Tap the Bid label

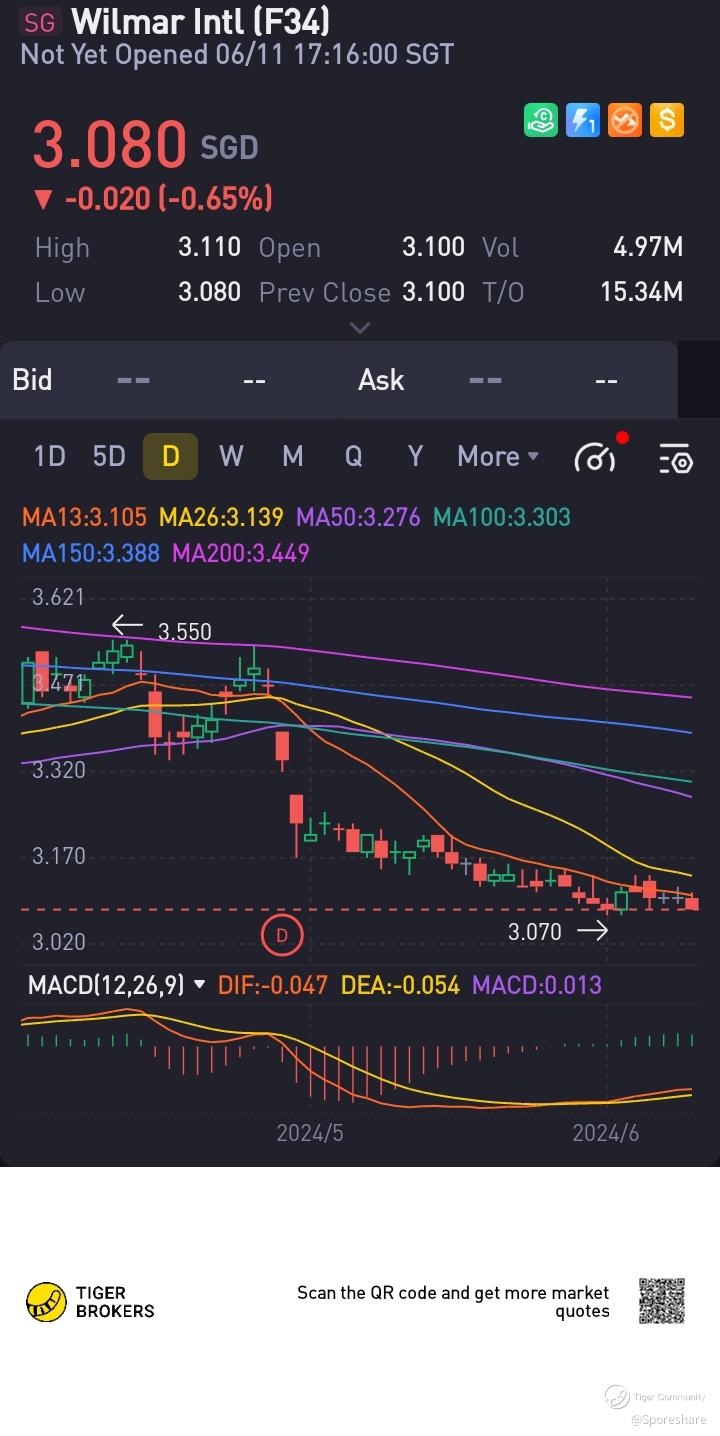[x=32, y=380]
